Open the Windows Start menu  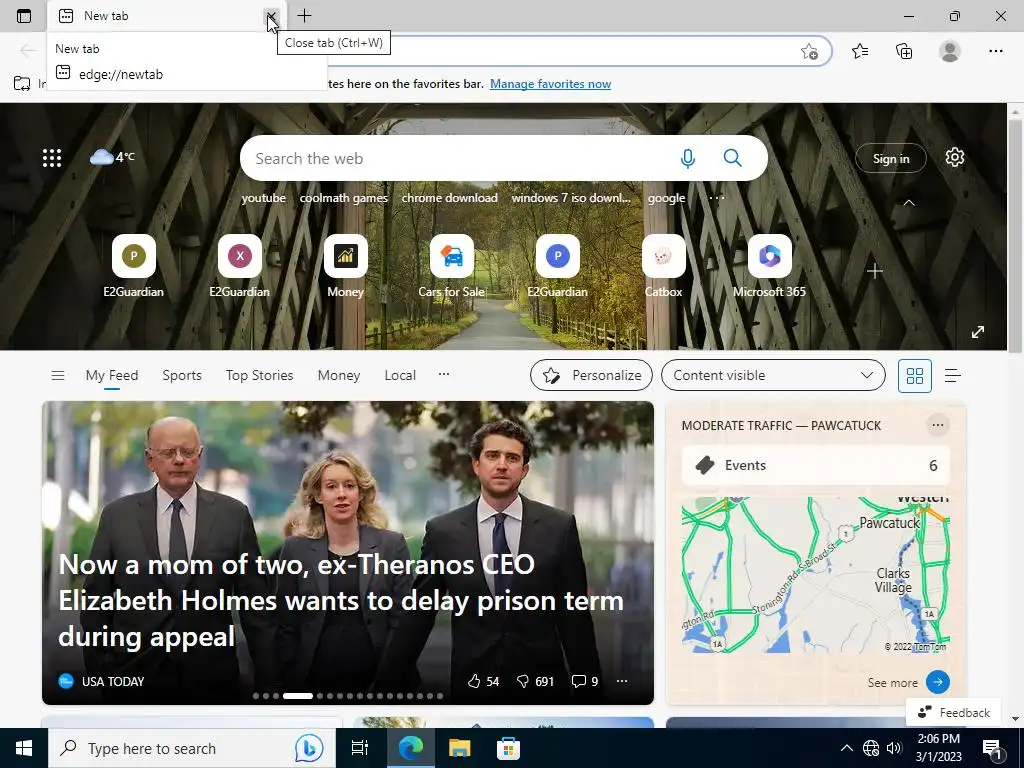[x=24, y=748]
